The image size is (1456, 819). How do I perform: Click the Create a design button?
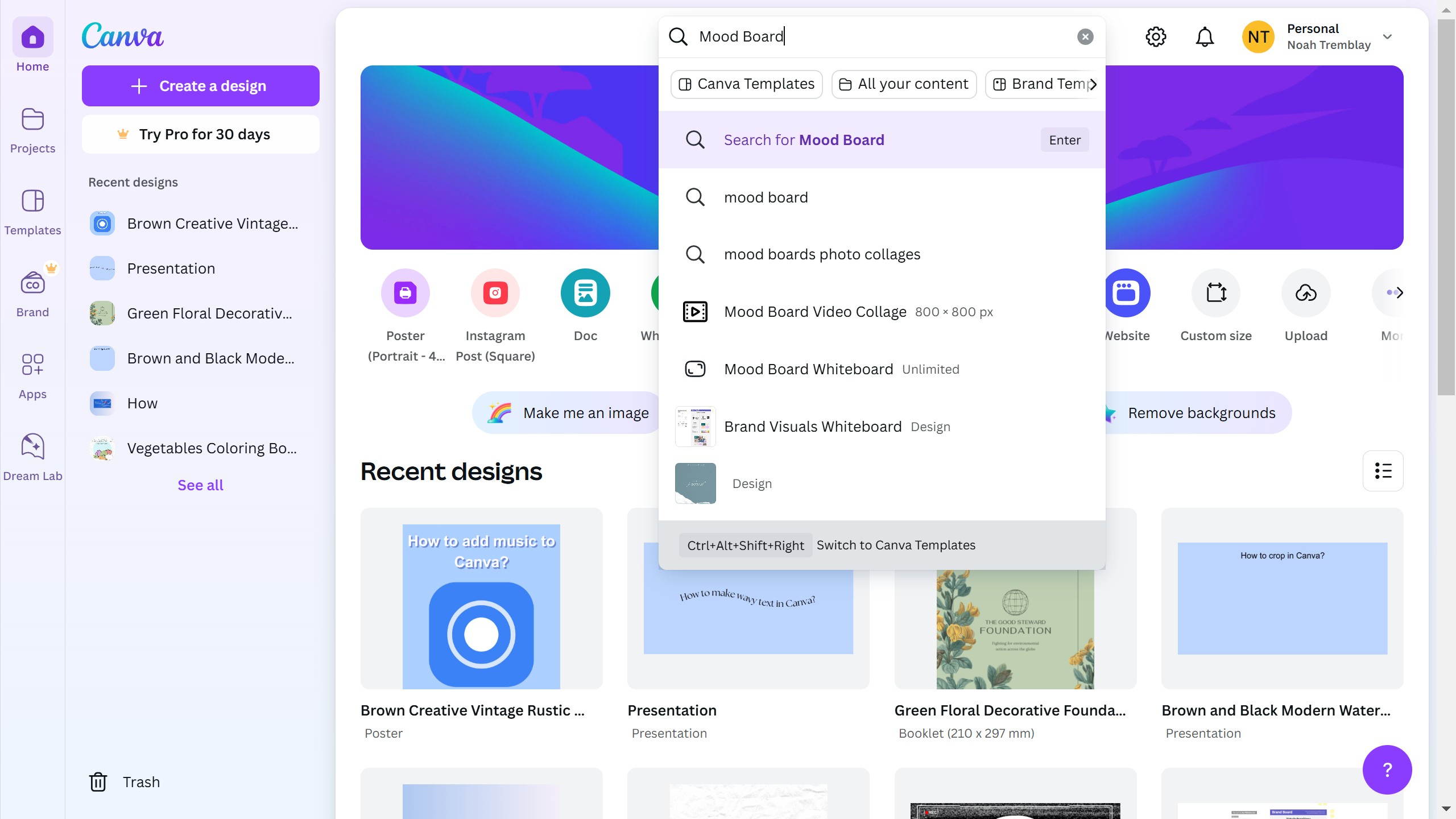click(x=200, y=86)
